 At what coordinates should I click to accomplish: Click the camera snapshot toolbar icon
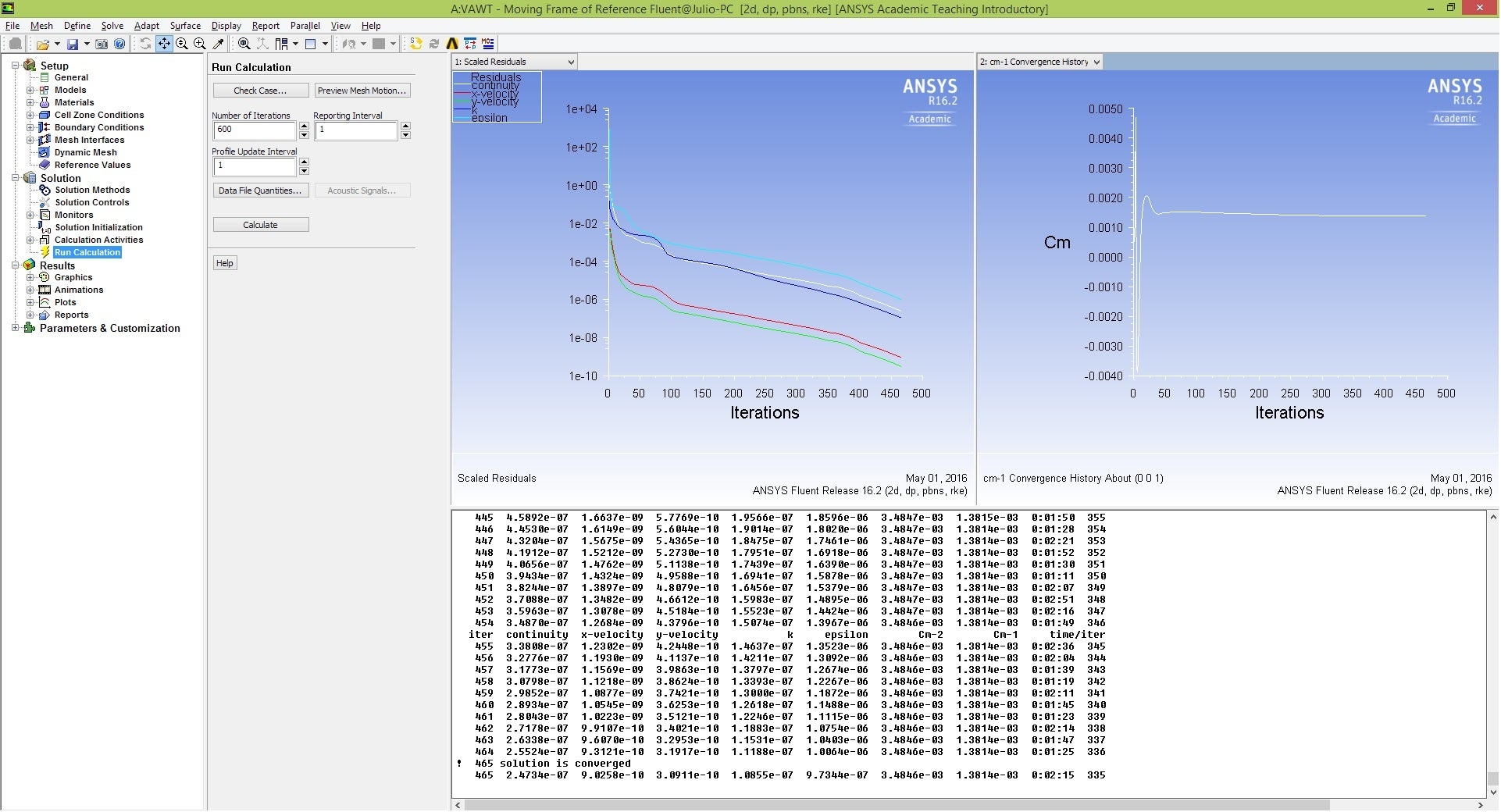tap(102, 45)
